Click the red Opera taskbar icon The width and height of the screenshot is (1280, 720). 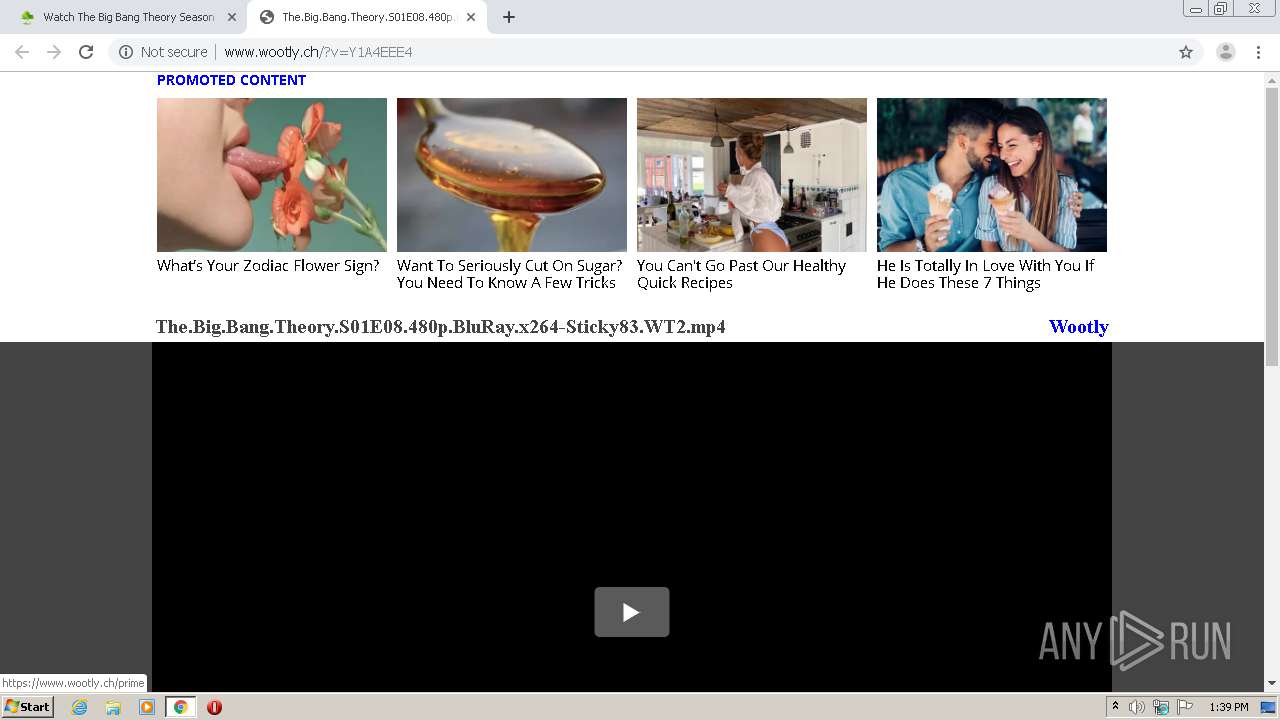[x=214, y=707]
